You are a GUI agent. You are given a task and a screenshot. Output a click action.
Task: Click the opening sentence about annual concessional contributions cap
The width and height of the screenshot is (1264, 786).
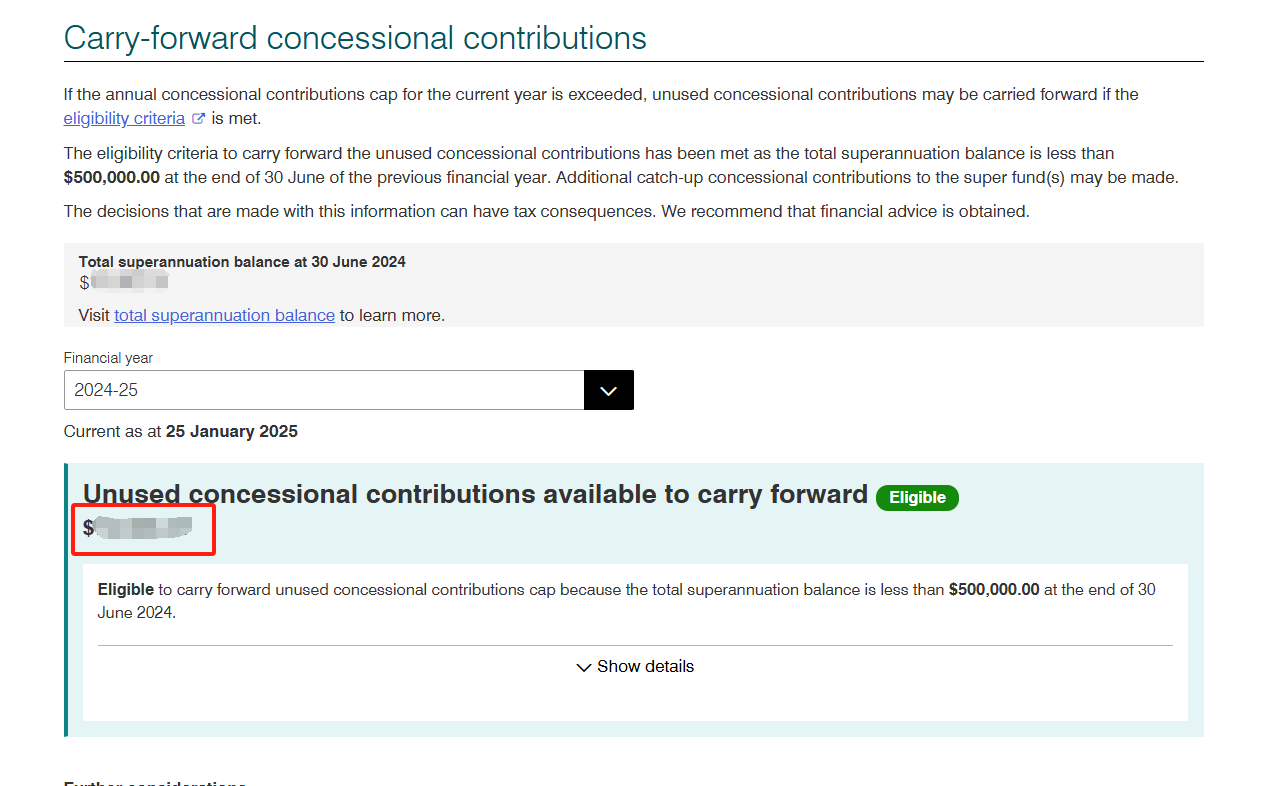click(x=601, y=95)
